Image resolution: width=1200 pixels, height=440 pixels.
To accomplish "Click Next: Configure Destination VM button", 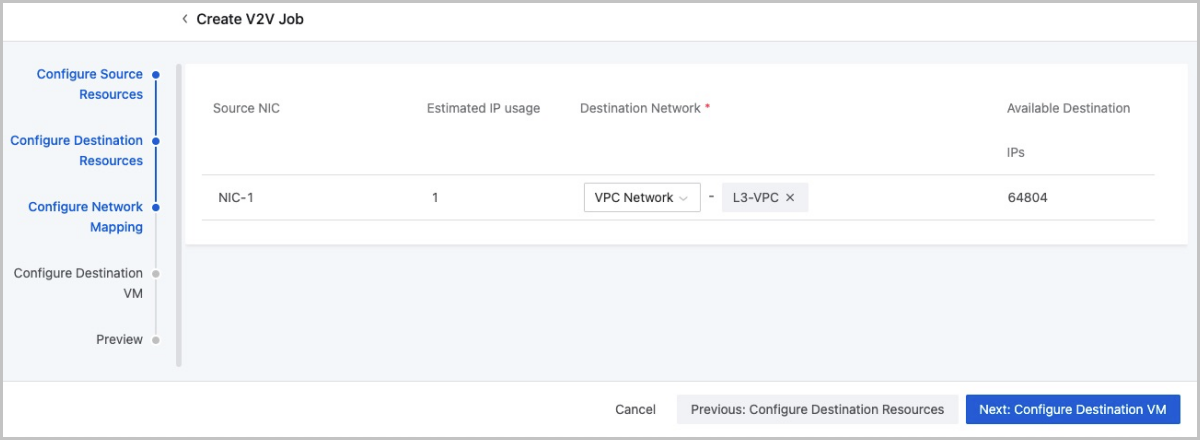I will (x=1073, y=409).
